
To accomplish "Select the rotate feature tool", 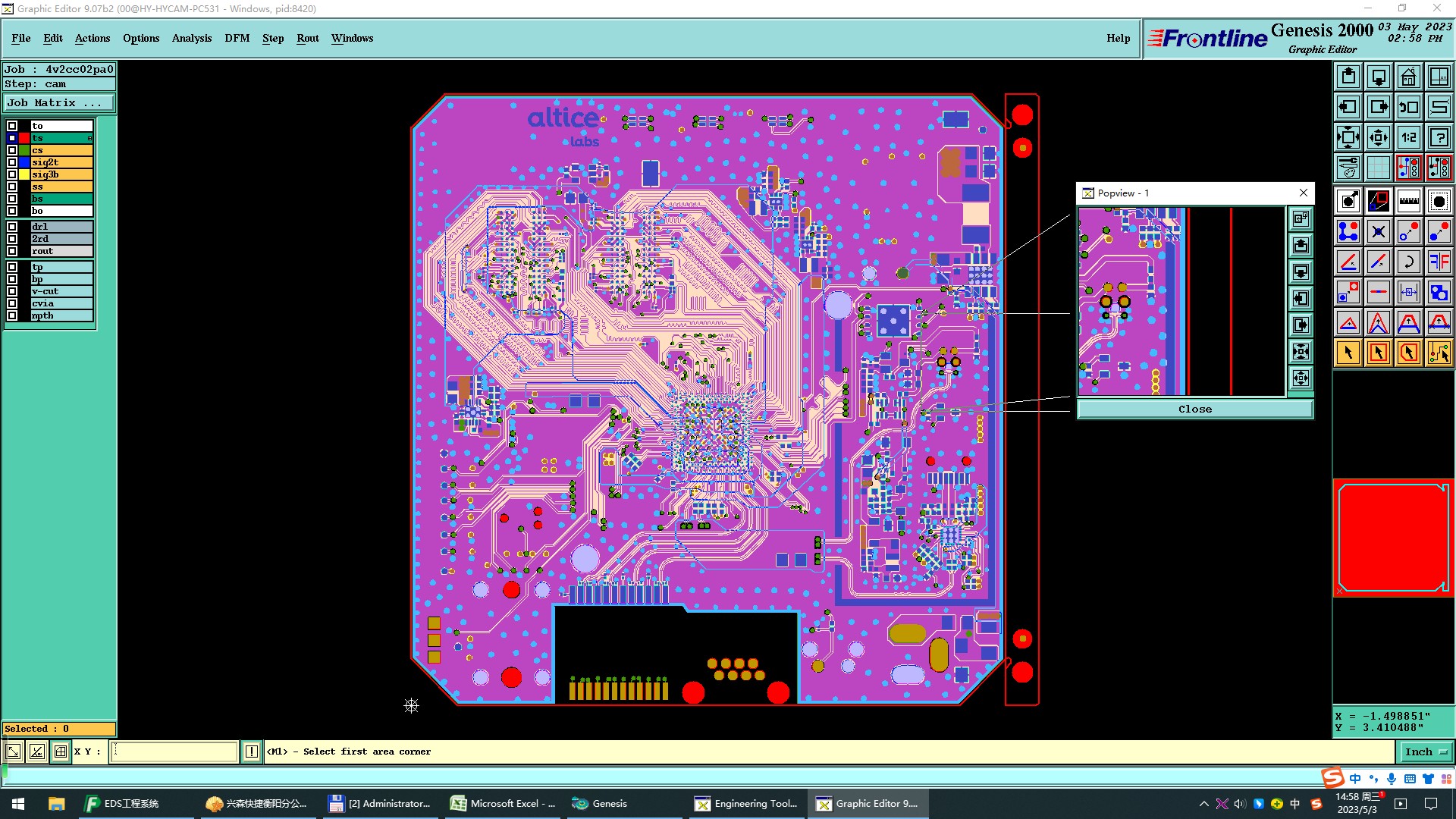I will coord(1408,262).
